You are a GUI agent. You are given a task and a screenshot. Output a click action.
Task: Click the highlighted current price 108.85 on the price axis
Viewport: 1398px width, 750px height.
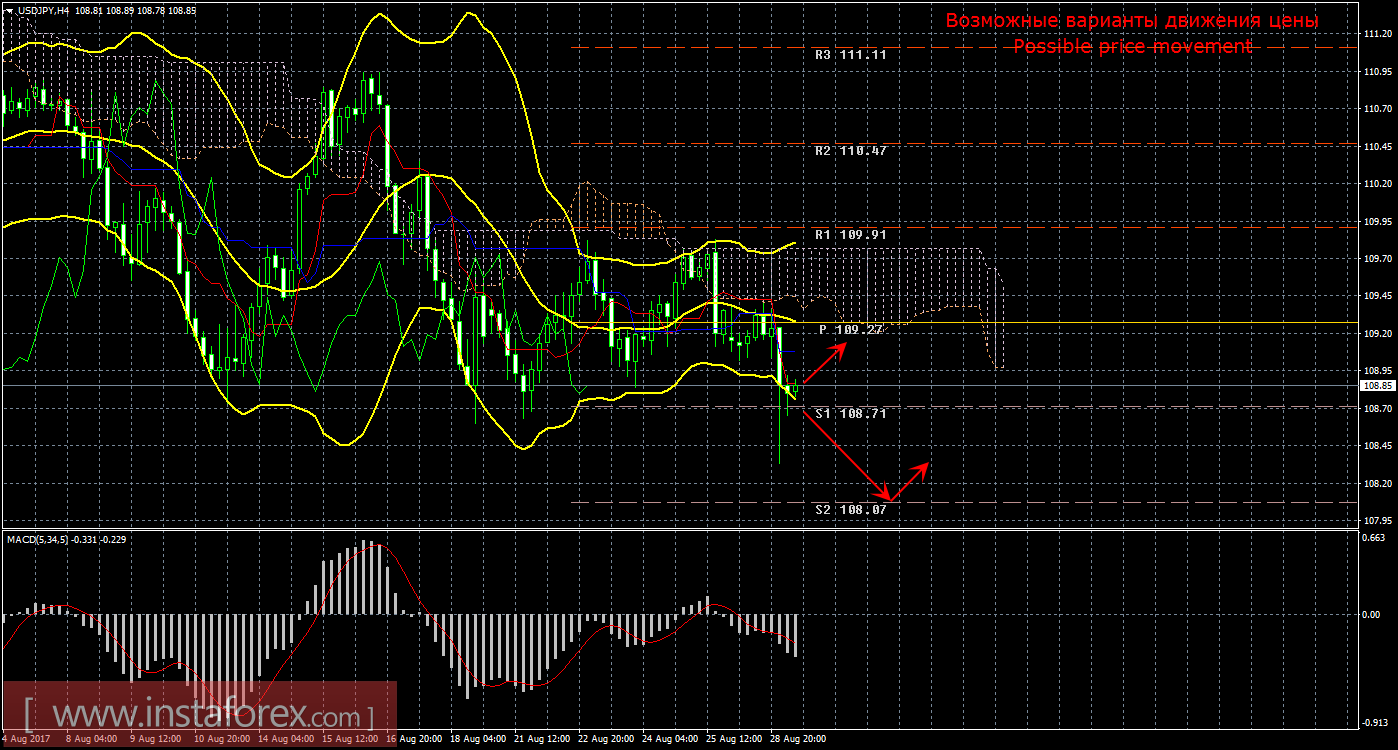pyautogui.click(x=1376, y=385)
